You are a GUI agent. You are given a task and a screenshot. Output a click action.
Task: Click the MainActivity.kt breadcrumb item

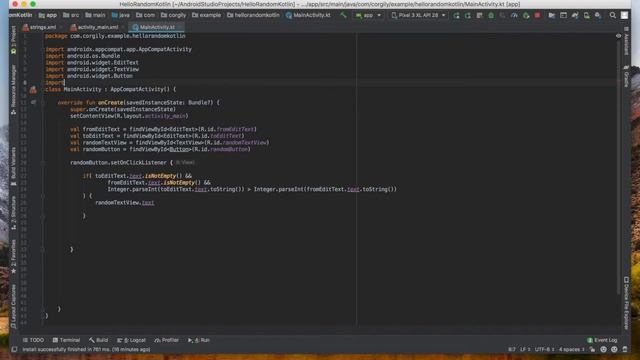tap(308, 16)
